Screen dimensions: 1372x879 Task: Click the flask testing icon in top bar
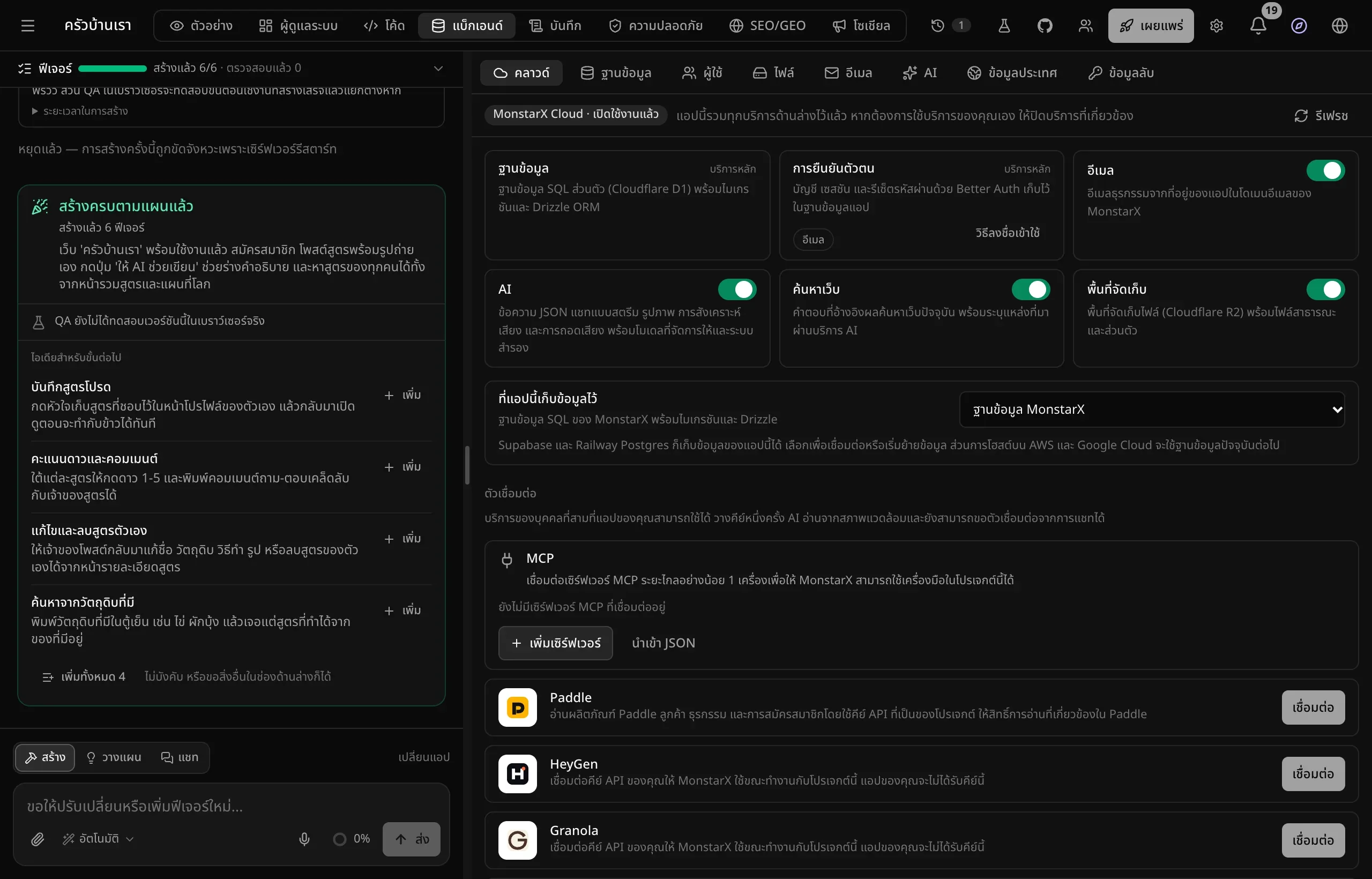pos(1004,26)
